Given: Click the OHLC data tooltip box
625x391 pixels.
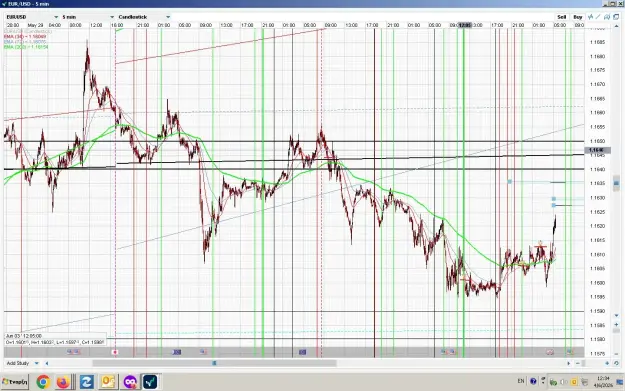Looking at the screenshot, I should pos(55,339).
